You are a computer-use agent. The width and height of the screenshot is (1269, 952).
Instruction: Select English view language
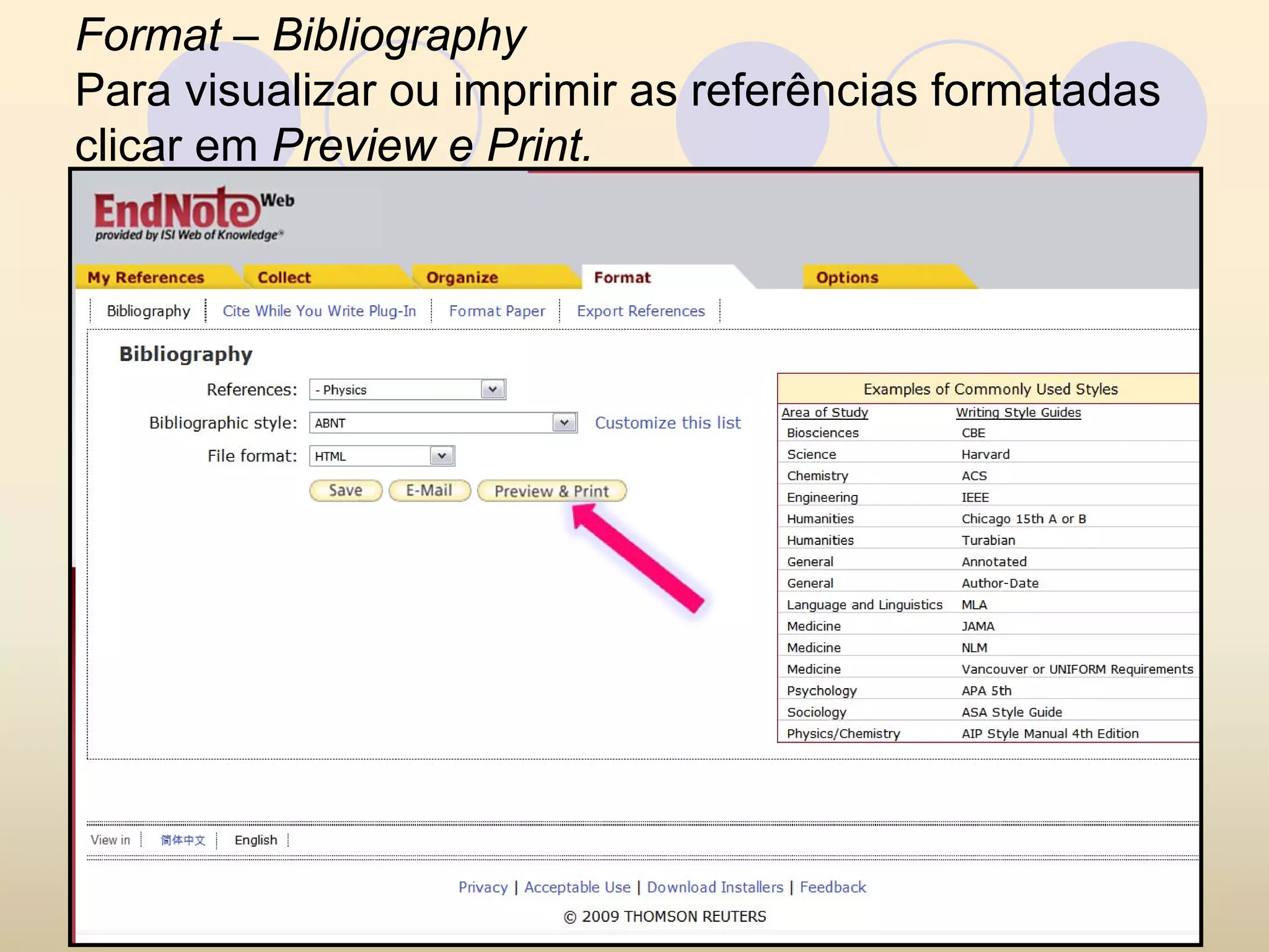click(256, 840)
